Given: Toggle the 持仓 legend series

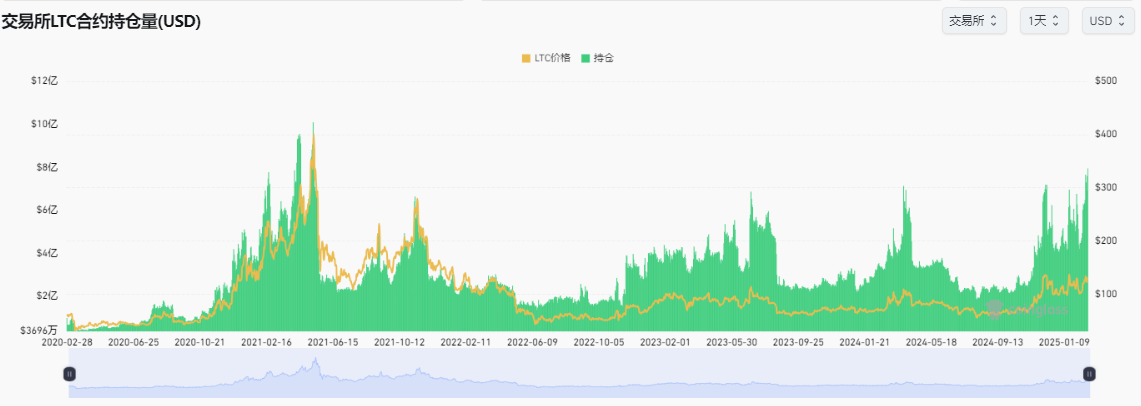Looking at the screenshot, I should [x=597, y=58].
